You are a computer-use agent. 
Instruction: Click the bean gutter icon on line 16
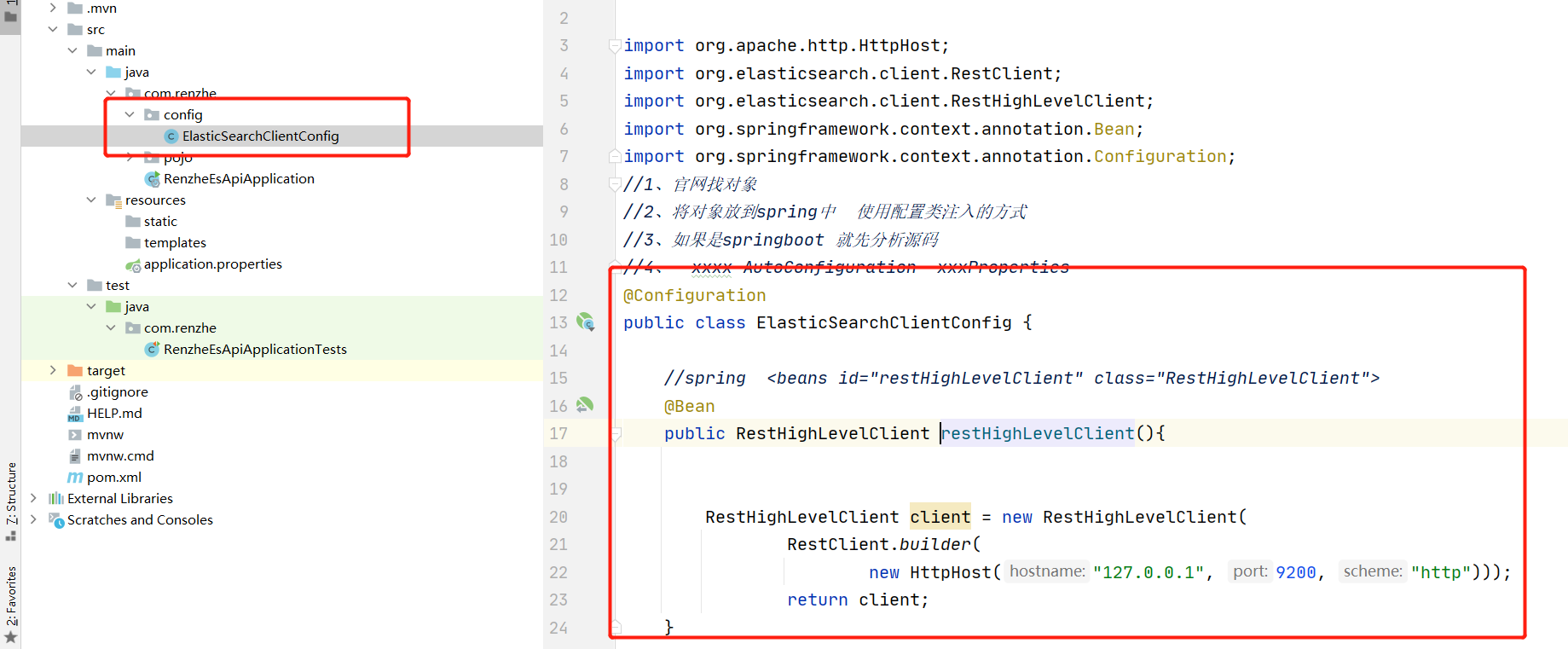click(x=585, y=405)
